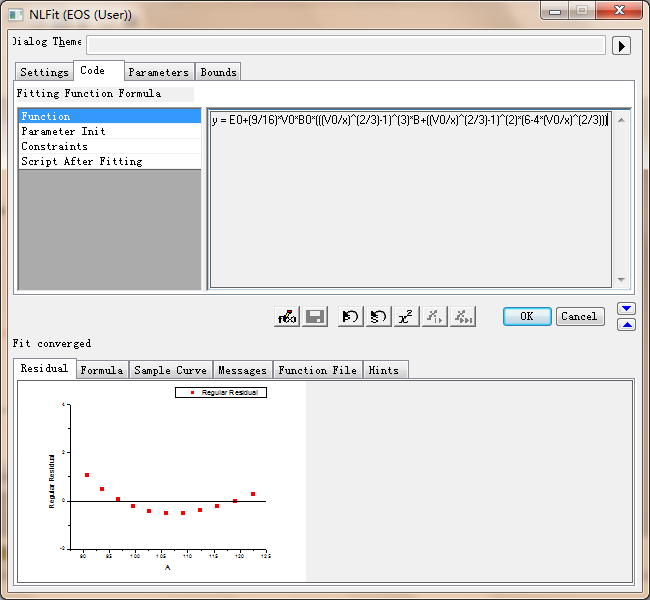The width and height of the screenshot is (650, 600).
Task: Click the initialize parameters icon
Action: 351,317
